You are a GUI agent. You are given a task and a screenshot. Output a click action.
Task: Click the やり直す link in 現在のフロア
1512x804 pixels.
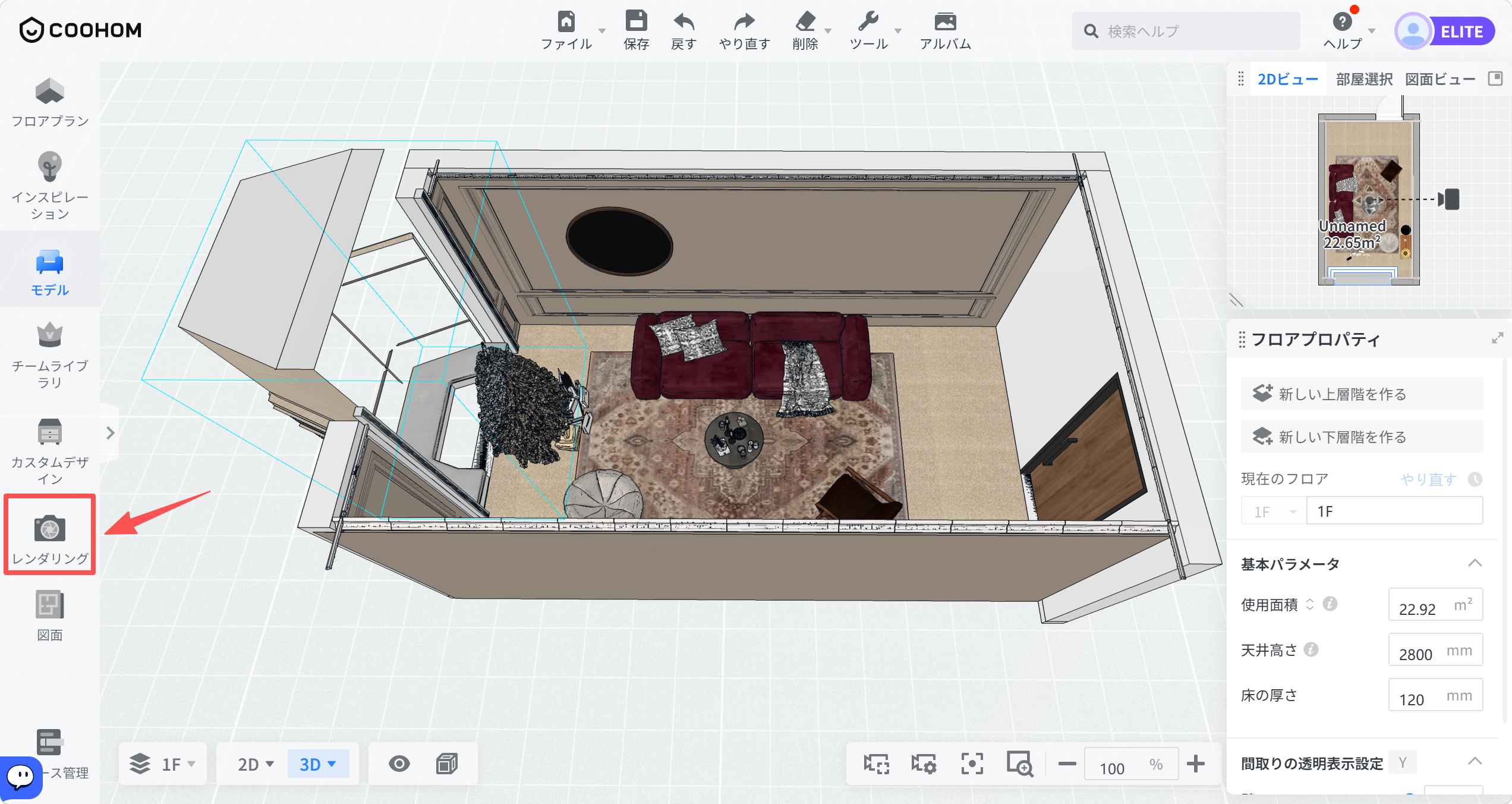pyautogui.click(x=1429, y=479)
